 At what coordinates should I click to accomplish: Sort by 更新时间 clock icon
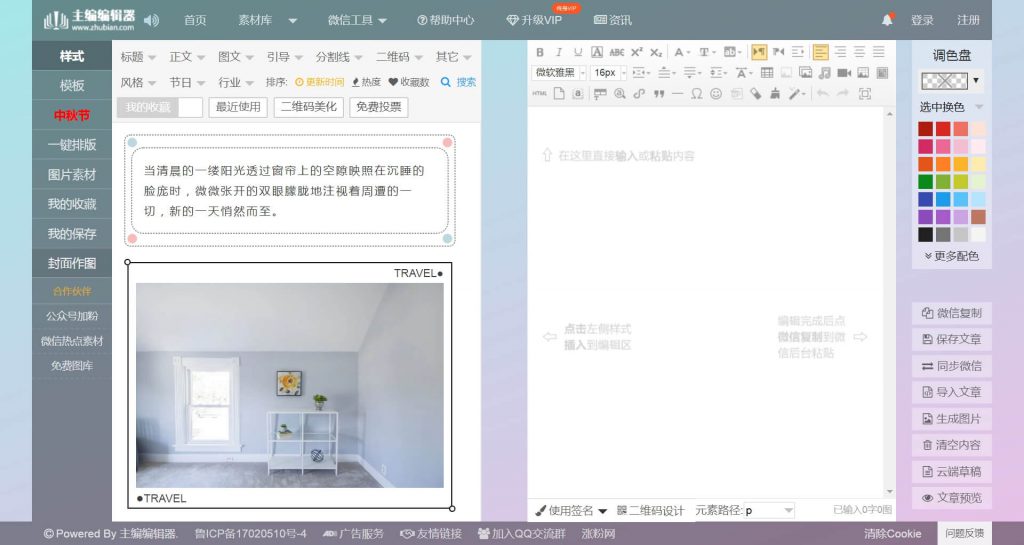pos(319,82)
